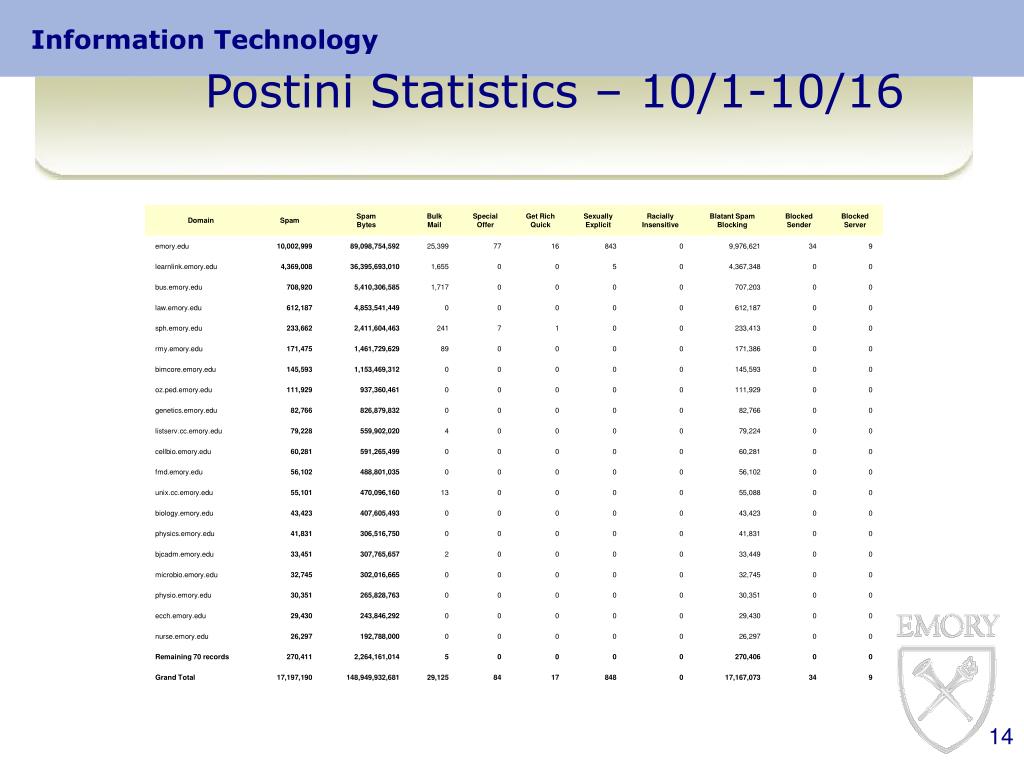Click the grand total bytes '148,949,932,681'
Image resolution: width=1024 pixels, height=768 pixels.
(x=373, y=678)
